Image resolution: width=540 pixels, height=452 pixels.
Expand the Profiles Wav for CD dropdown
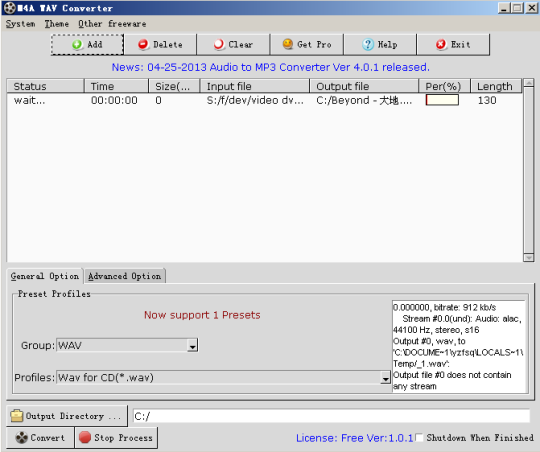(x=385, y=378)
